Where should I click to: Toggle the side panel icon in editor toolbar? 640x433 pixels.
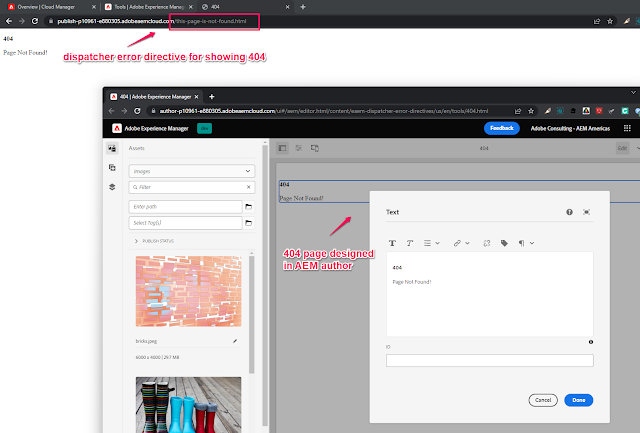(282, 148)
